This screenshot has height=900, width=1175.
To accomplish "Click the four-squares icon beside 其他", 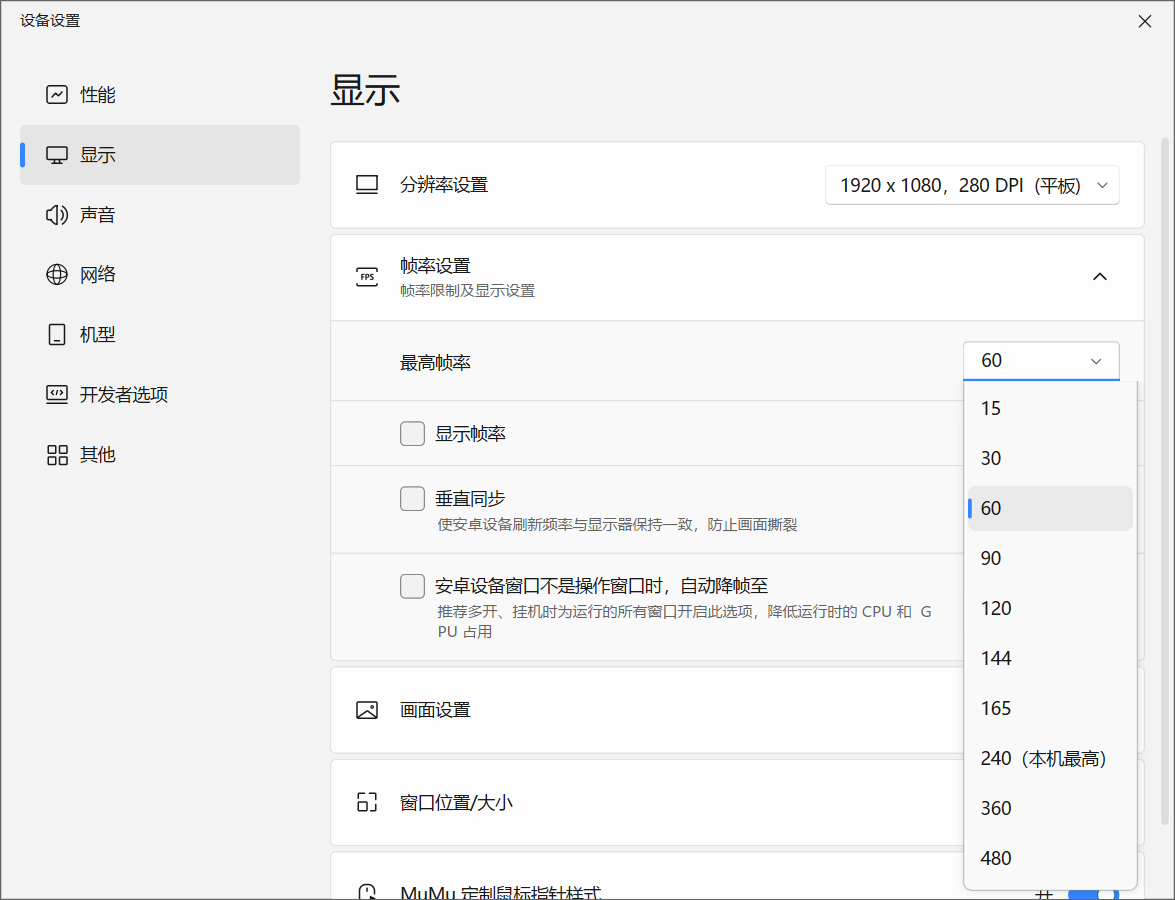I will [57, 454].
